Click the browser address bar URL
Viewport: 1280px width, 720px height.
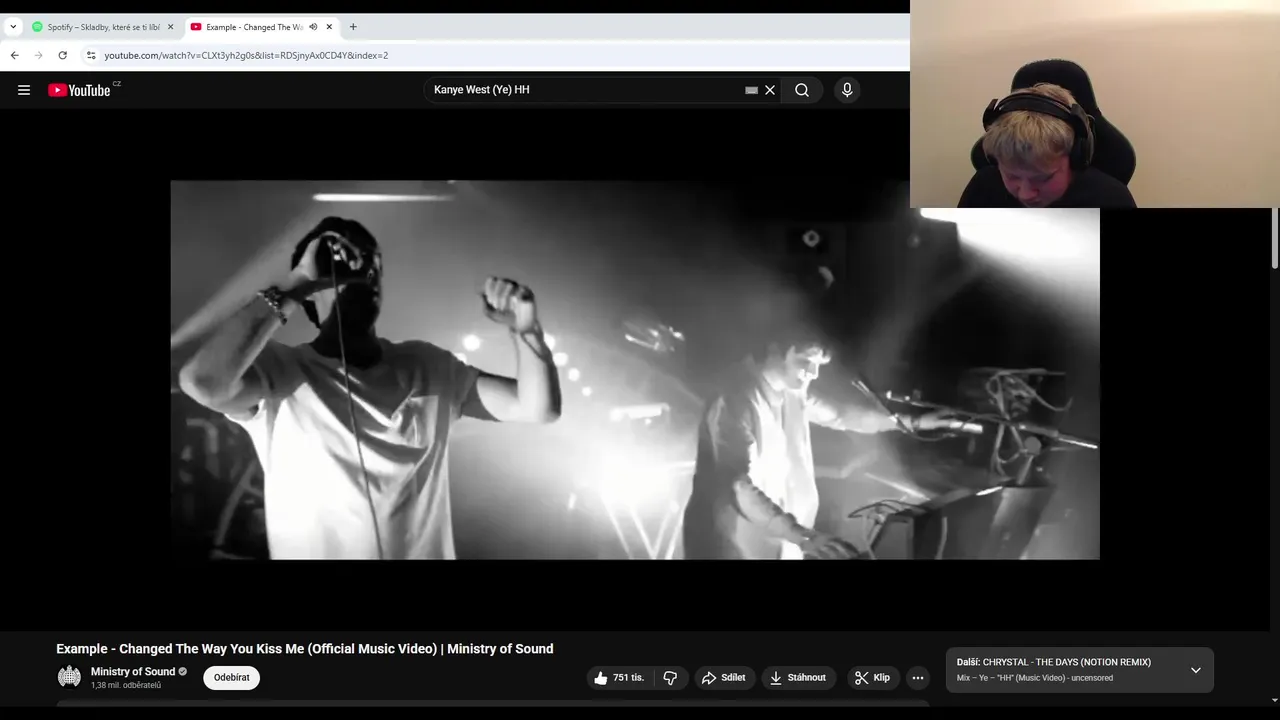[246, 55]
